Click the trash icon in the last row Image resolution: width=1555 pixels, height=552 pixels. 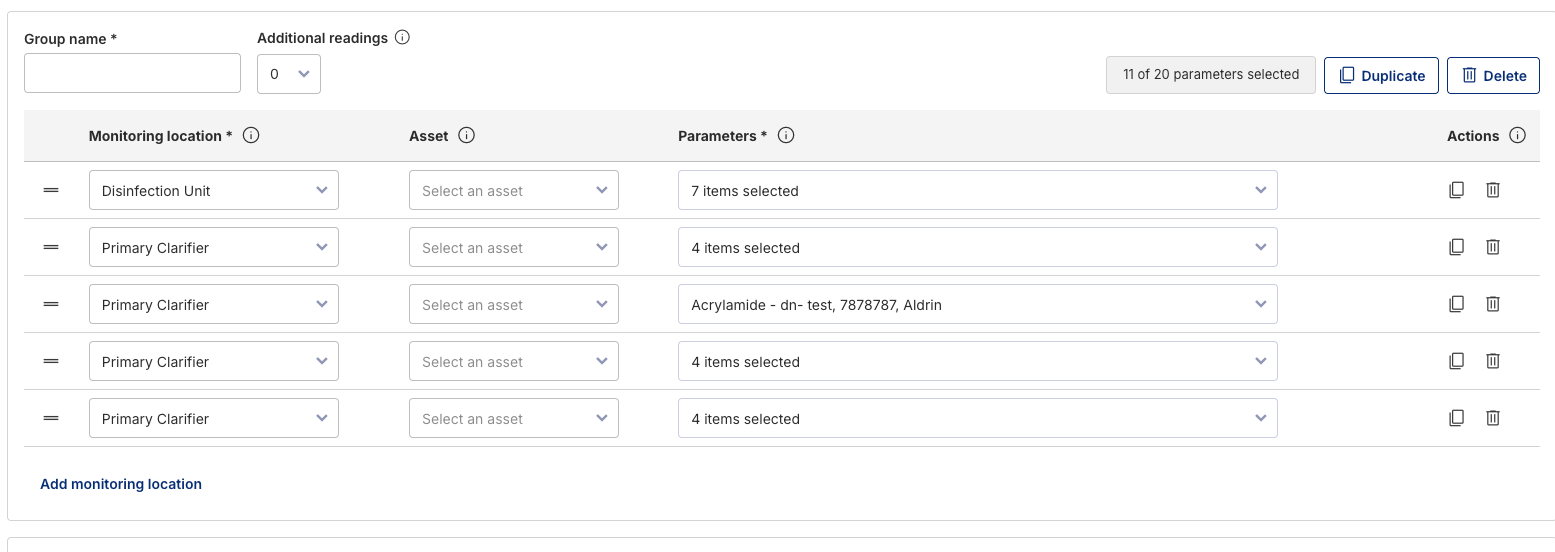(x=1492, y=418)
